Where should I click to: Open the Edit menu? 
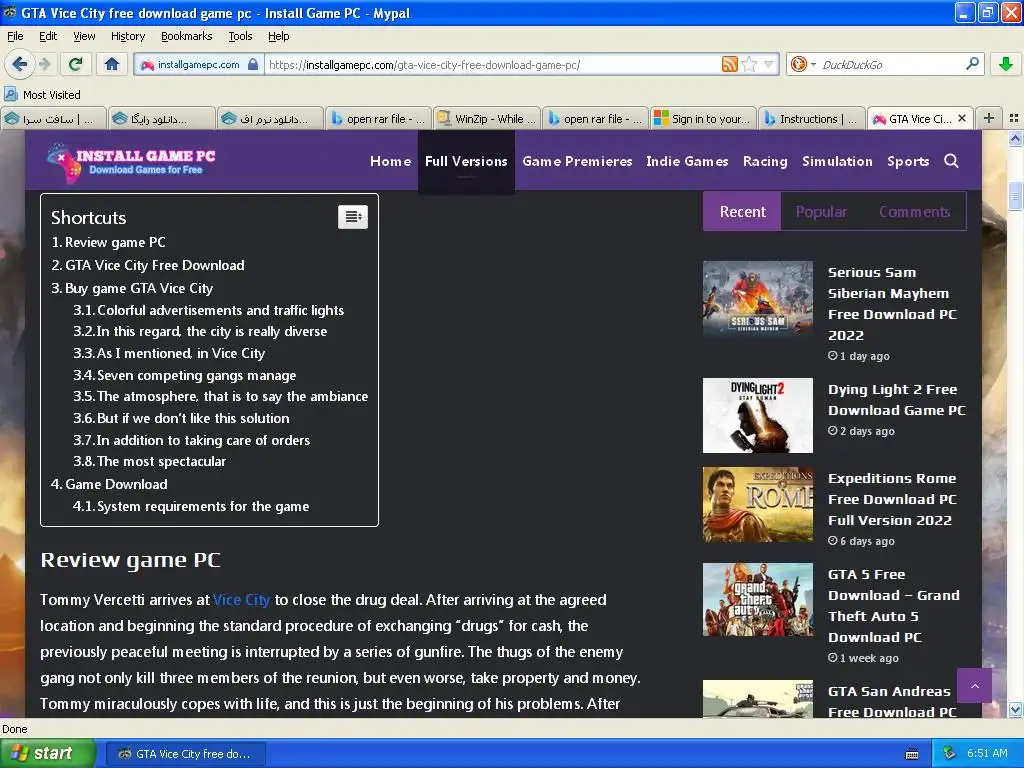(x=48, y=36)
